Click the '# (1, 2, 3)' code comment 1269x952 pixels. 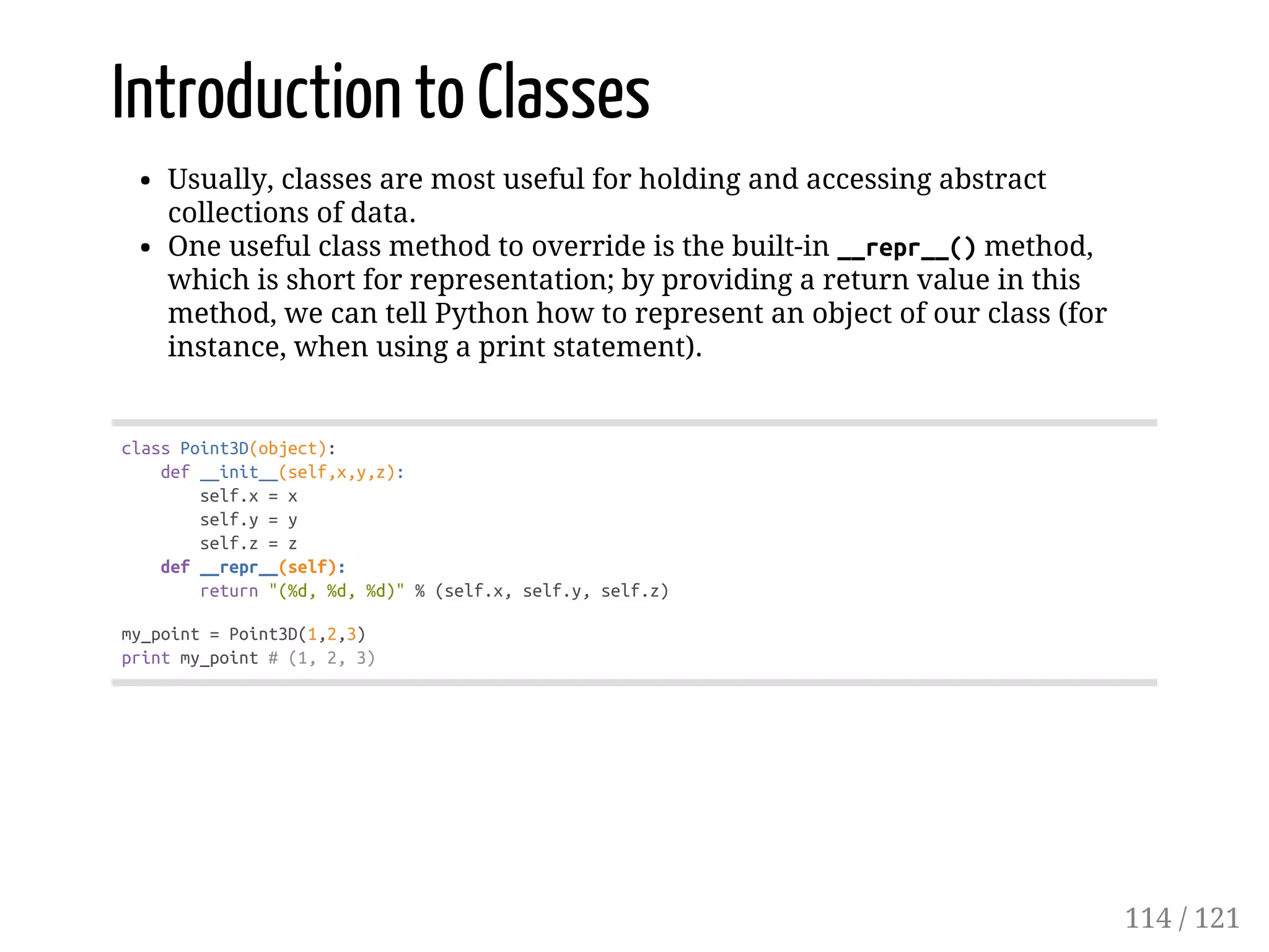pos(322,658)
